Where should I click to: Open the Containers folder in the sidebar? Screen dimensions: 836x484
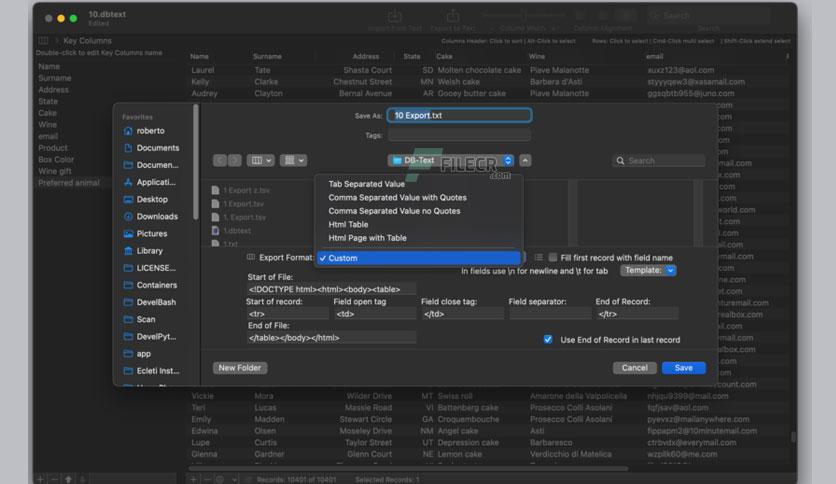[x=150, y=285]
